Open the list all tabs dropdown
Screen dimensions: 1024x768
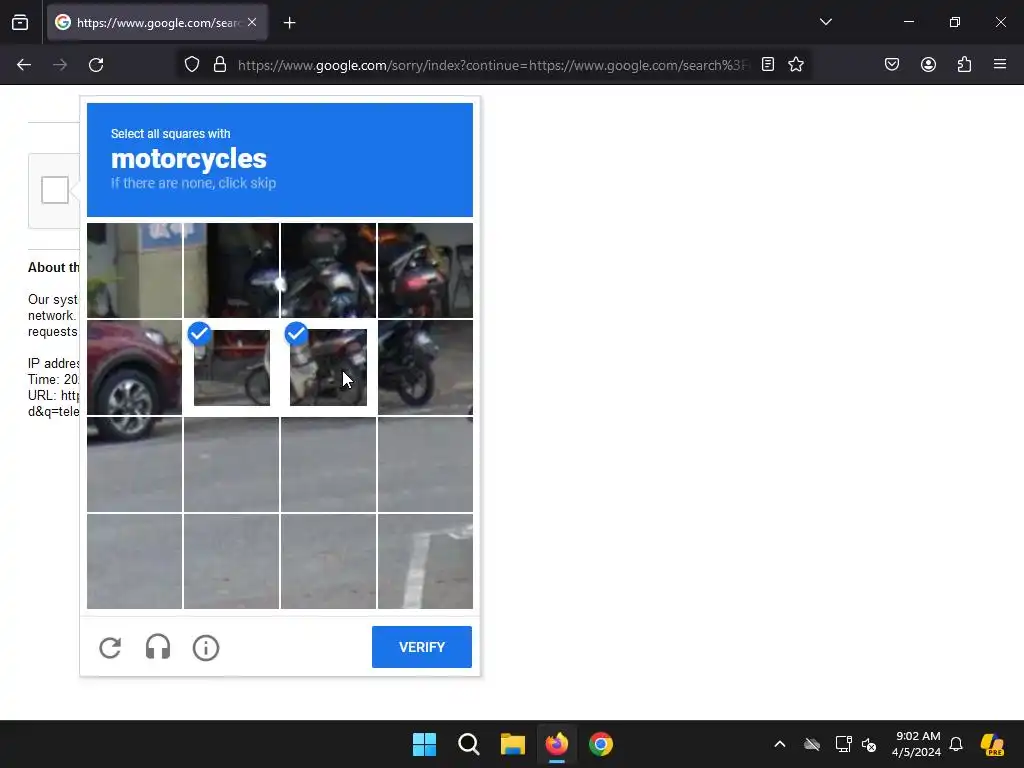[x=825, y=22]
